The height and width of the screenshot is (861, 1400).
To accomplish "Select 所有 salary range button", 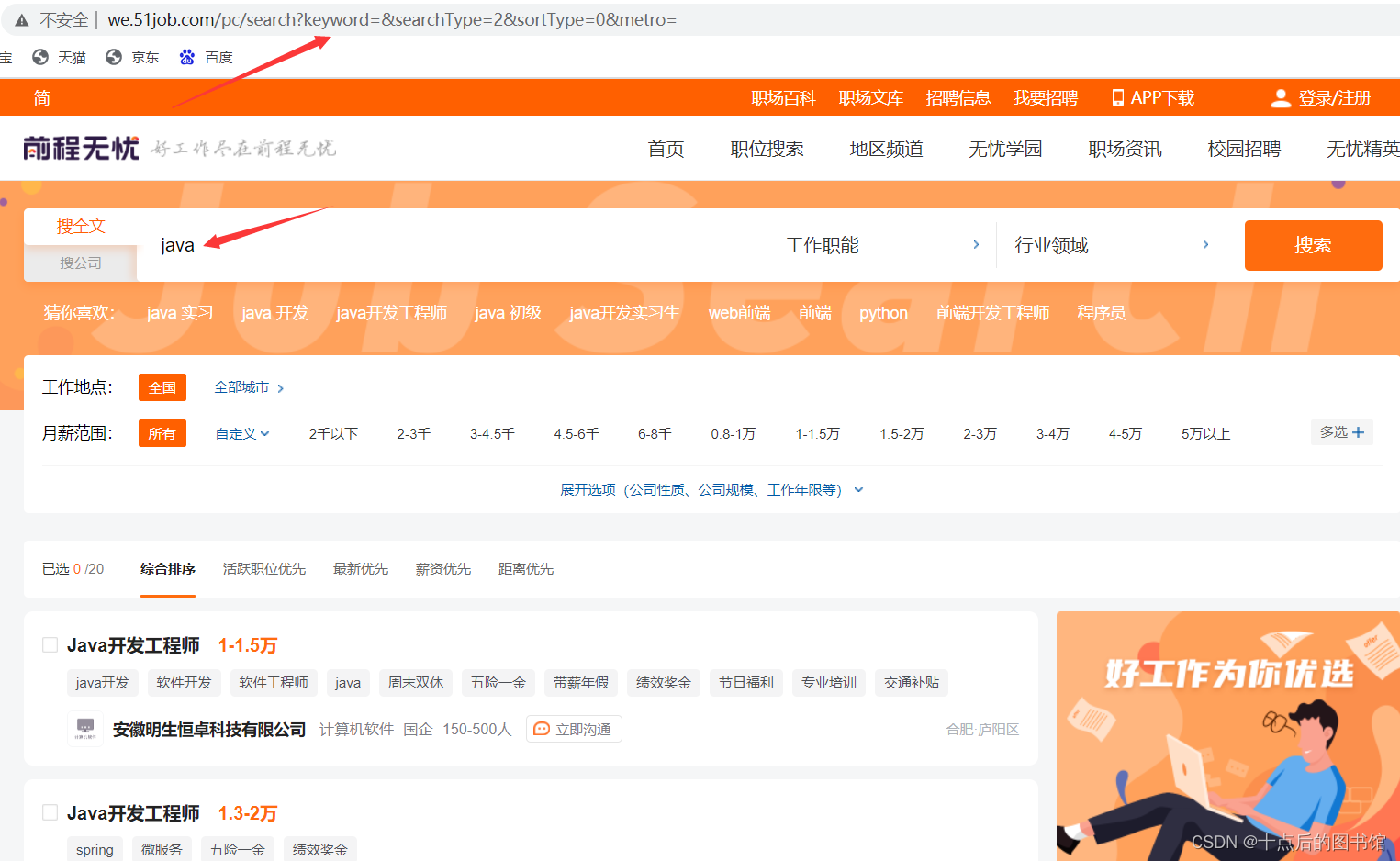I will pyautogui.click(x=162, y=433).
